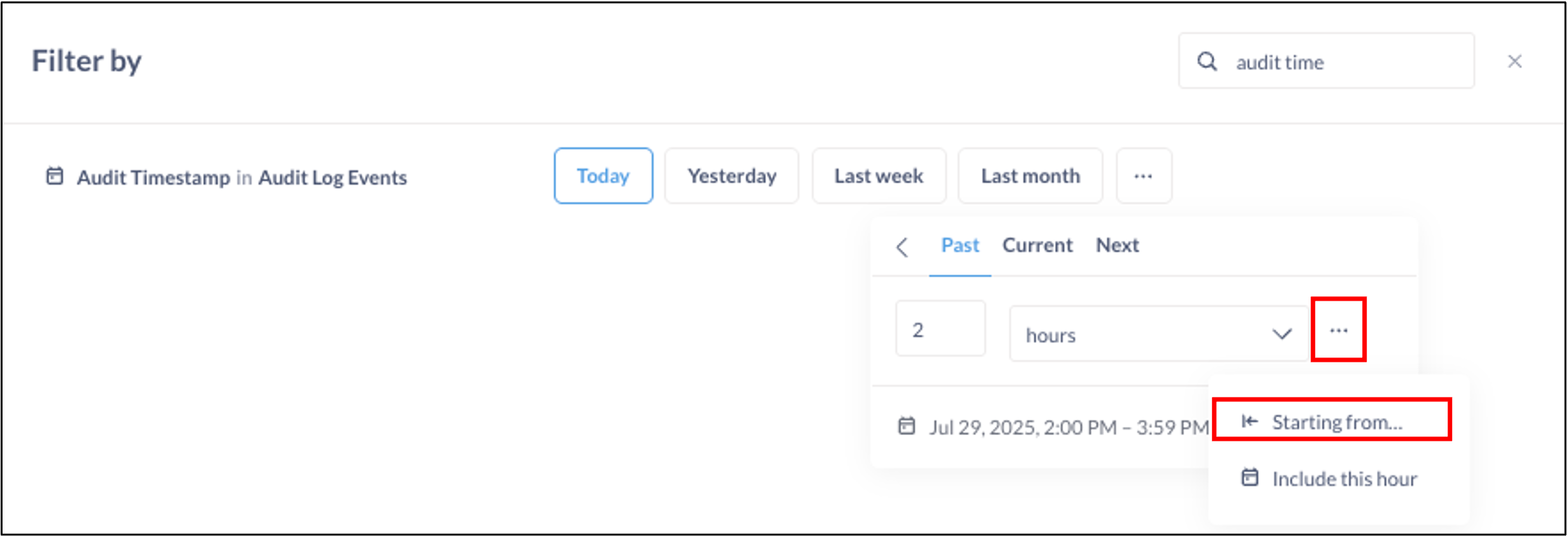Expand the unit list via the chevron arrow
1568x537 pixels.
tap(1282, 334)
